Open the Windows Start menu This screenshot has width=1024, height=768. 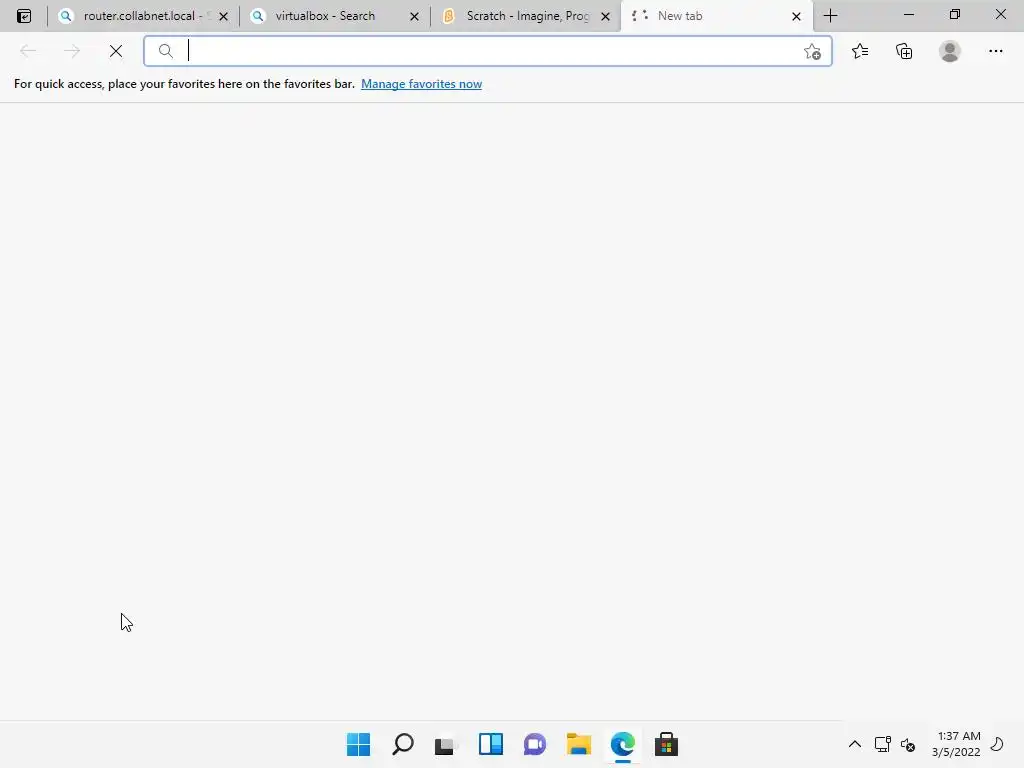click(x=359, y=744)
